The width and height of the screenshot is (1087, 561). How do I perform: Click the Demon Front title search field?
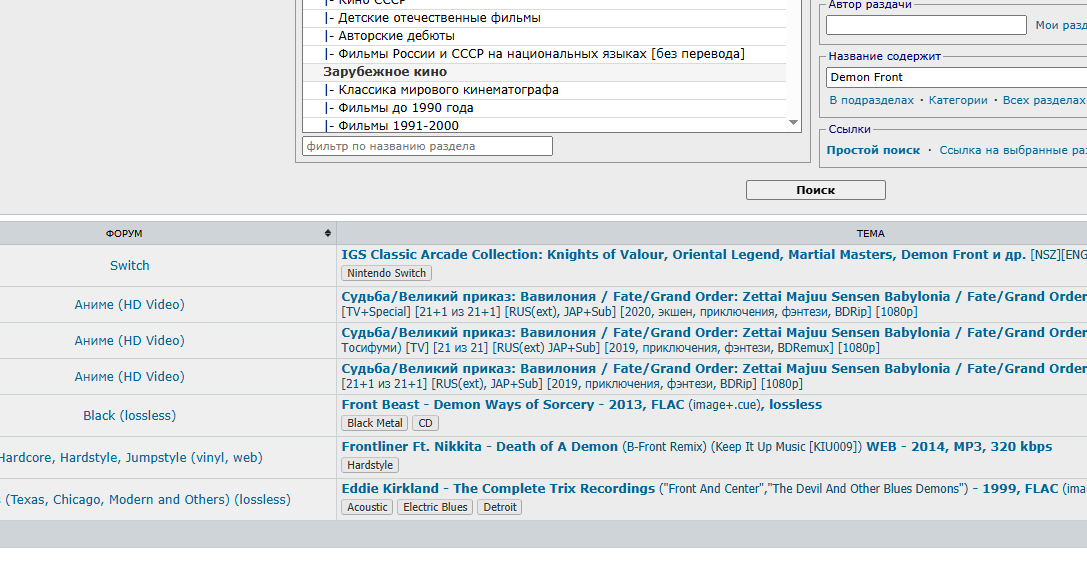[x=957, y=77]
